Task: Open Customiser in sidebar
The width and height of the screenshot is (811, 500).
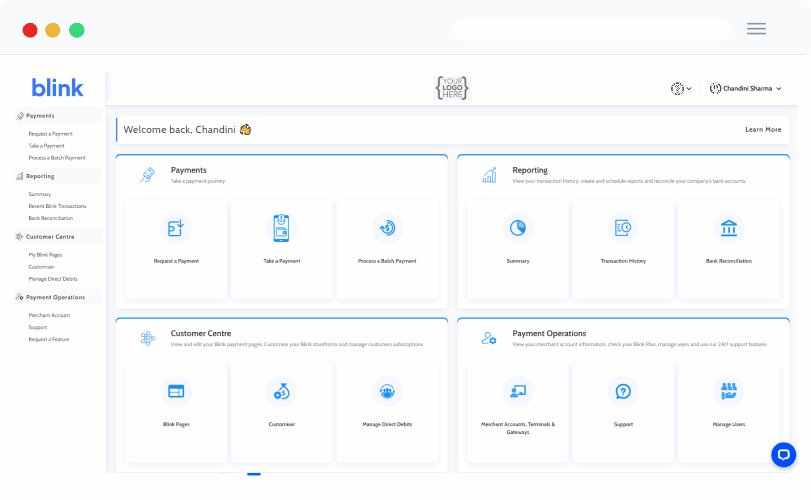Action: click(41, 267)
